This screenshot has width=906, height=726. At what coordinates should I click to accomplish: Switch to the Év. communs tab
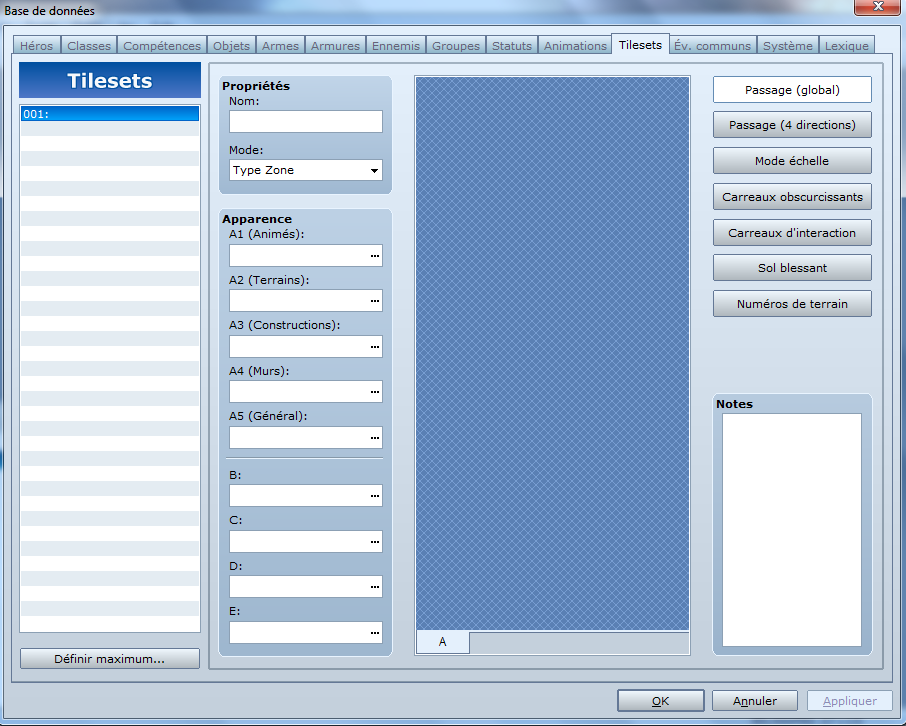click(712, 46)
